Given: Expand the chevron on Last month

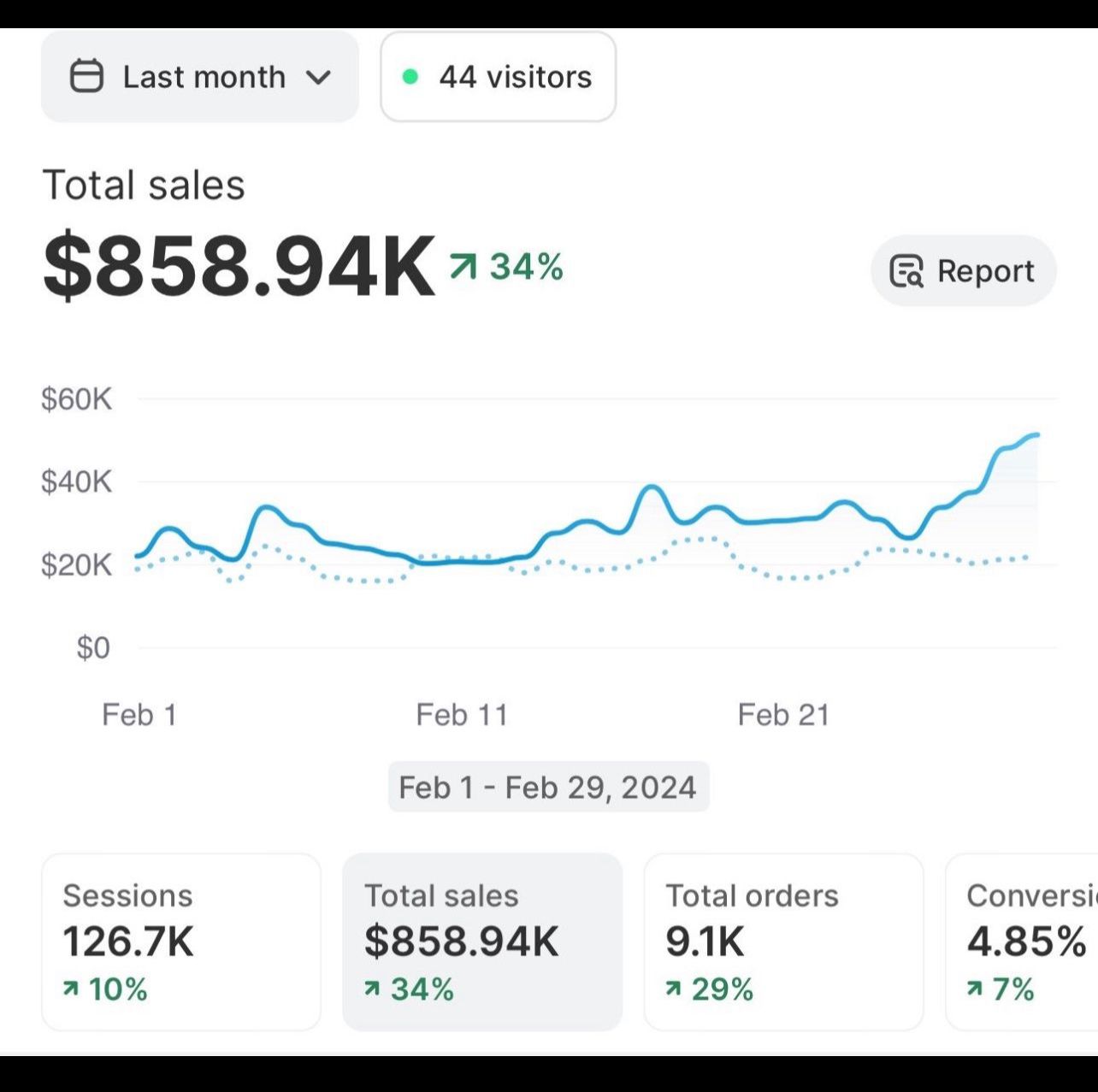Looking at the screenshot, I should coord(318,78).
